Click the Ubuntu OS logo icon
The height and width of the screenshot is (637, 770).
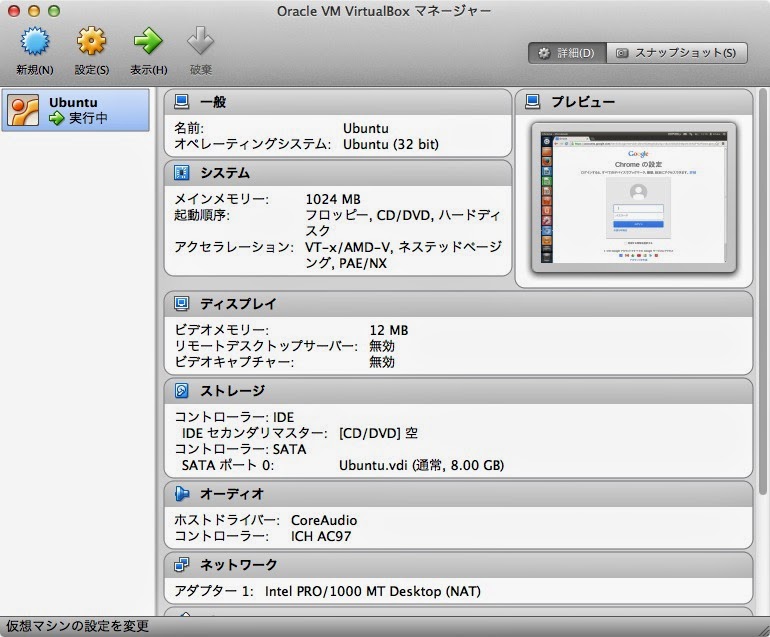[x=23, y=110]
